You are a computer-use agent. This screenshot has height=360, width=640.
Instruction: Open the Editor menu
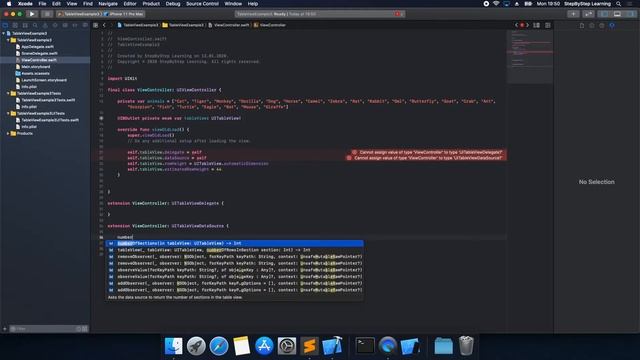click(x=130, y=4)
